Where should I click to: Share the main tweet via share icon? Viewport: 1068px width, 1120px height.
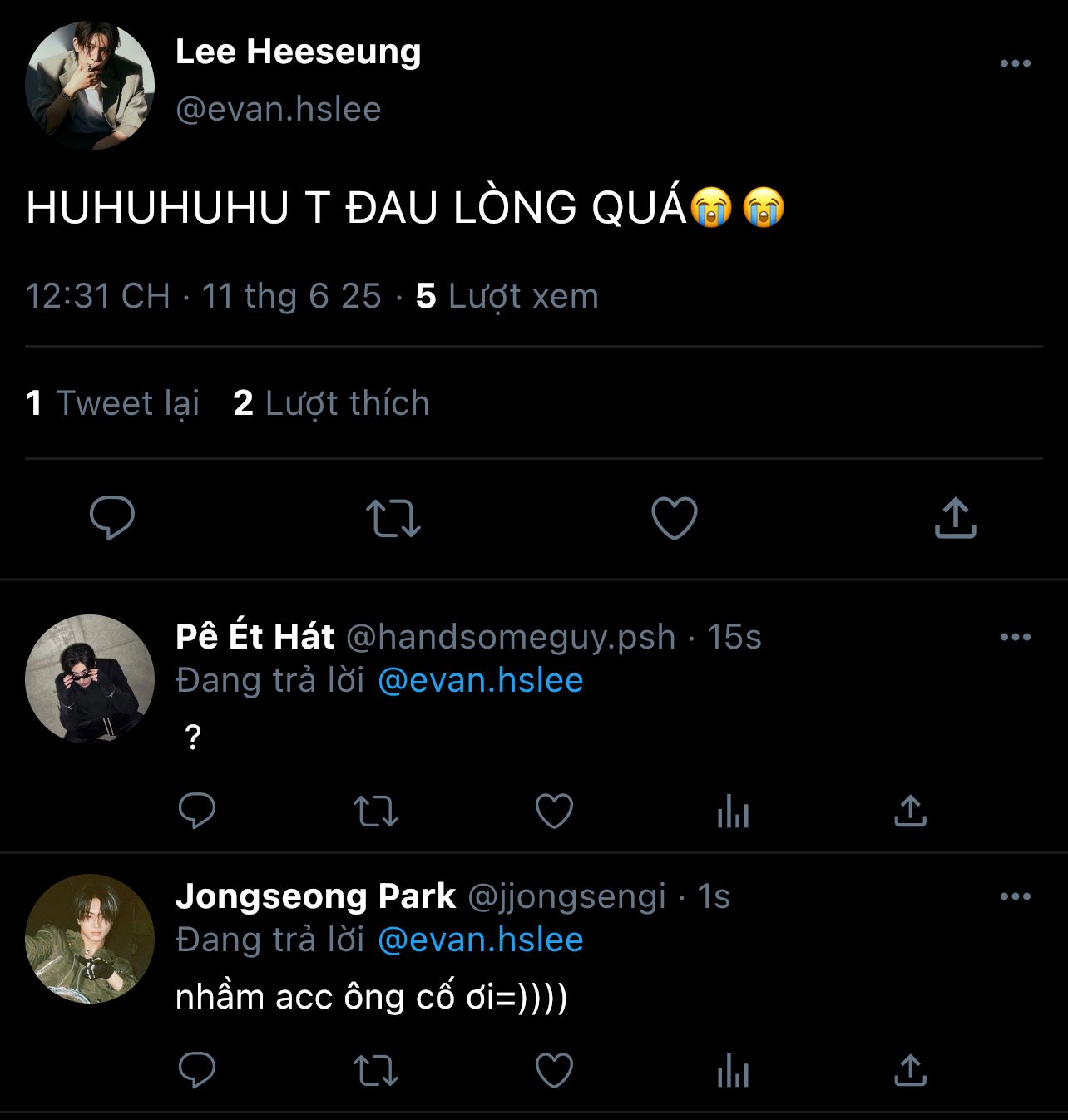click(x=955, y=517)
